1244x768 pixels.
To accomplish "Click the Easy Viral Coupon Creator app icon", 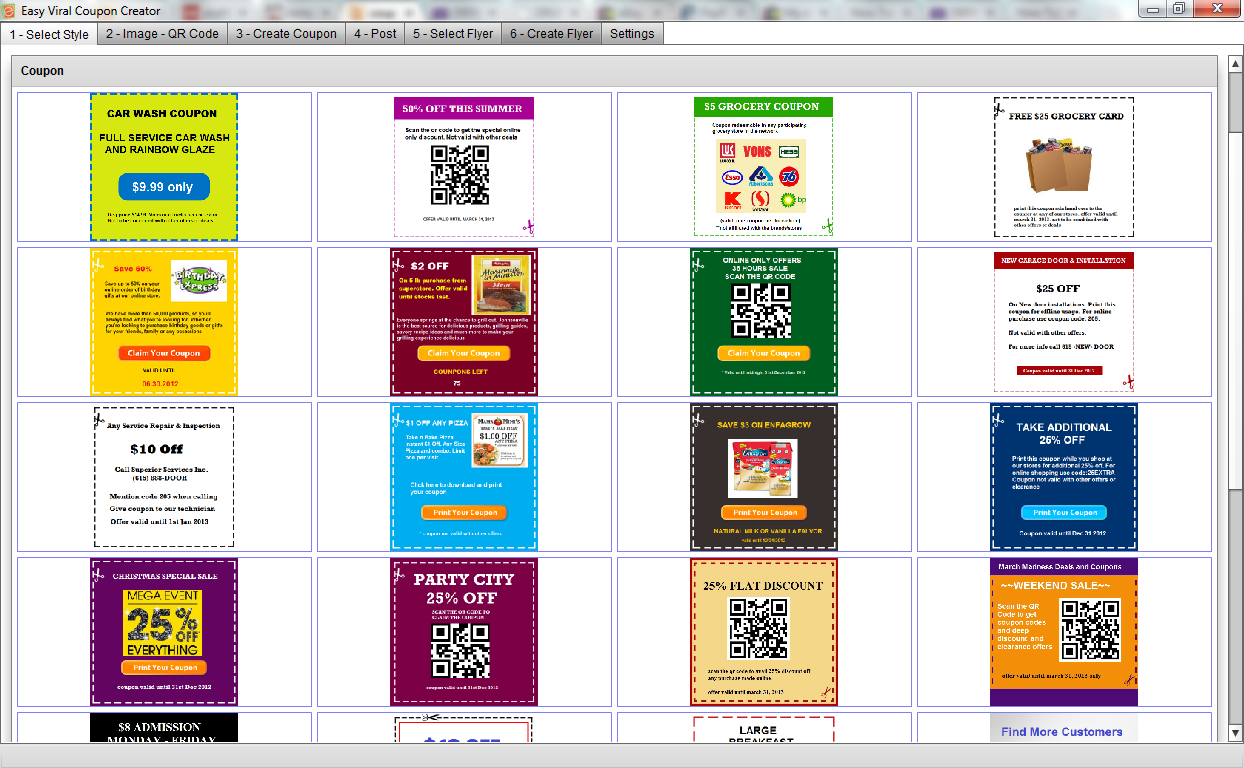I will (x=9, y=10).
